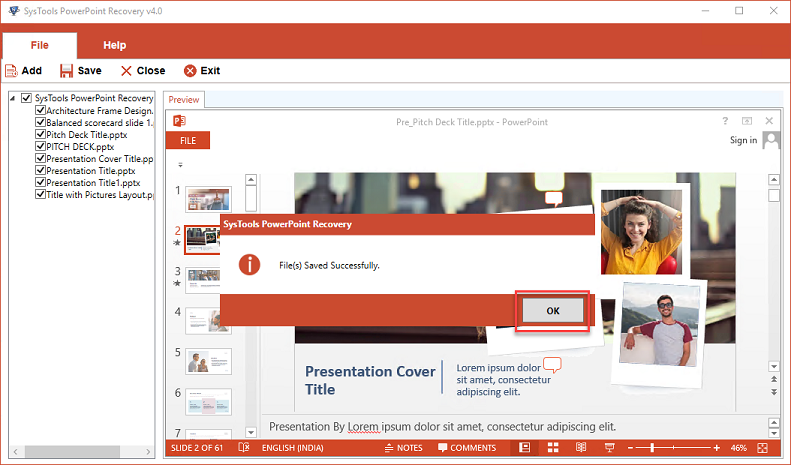The height and width of the screenshot is (465, 791).
Task: Open the Comments pane from status bar
Action: click(x=467, y=448)
